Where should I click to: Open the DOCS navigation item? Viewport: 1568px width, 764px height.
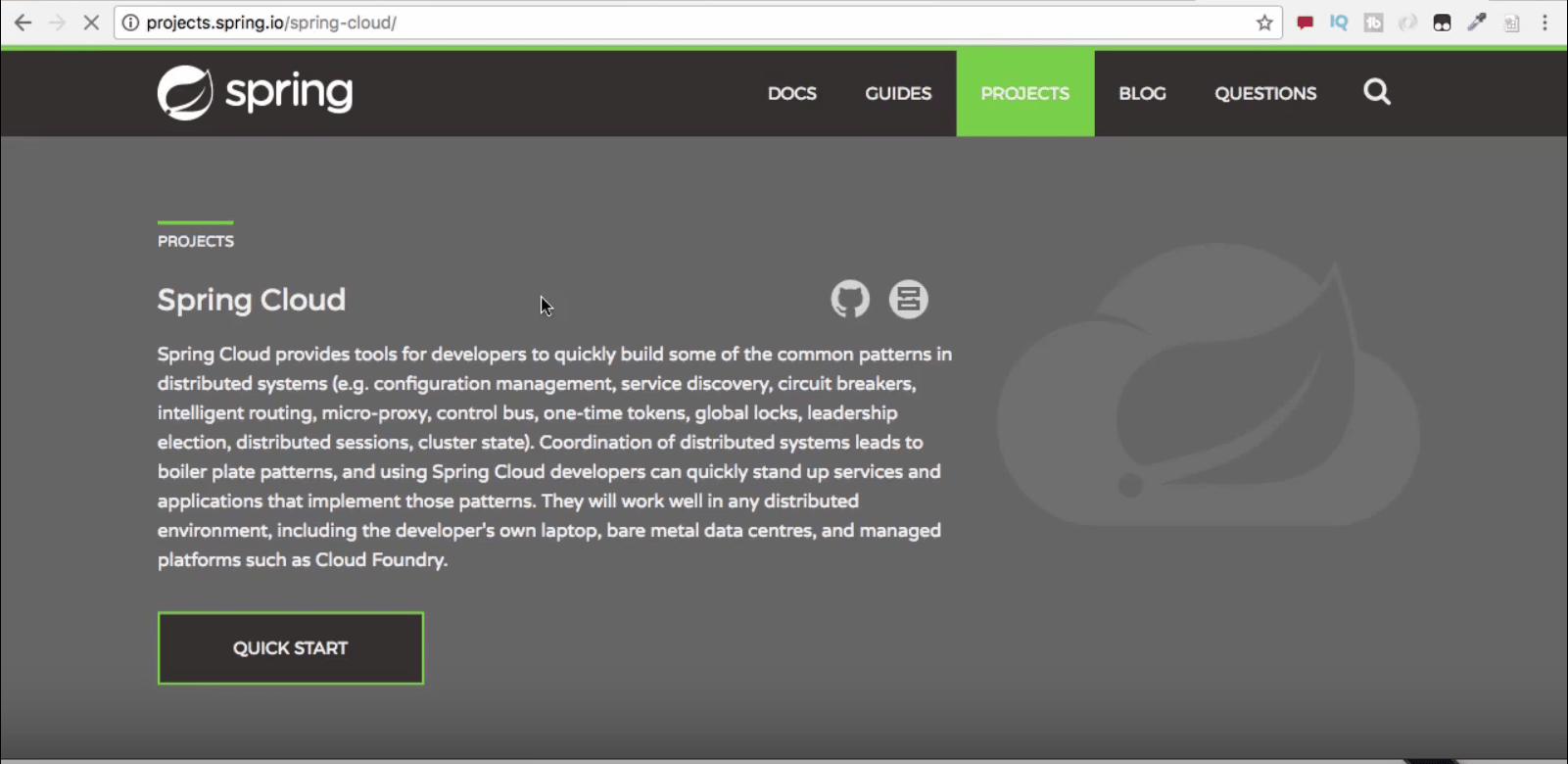click(791, 93)
